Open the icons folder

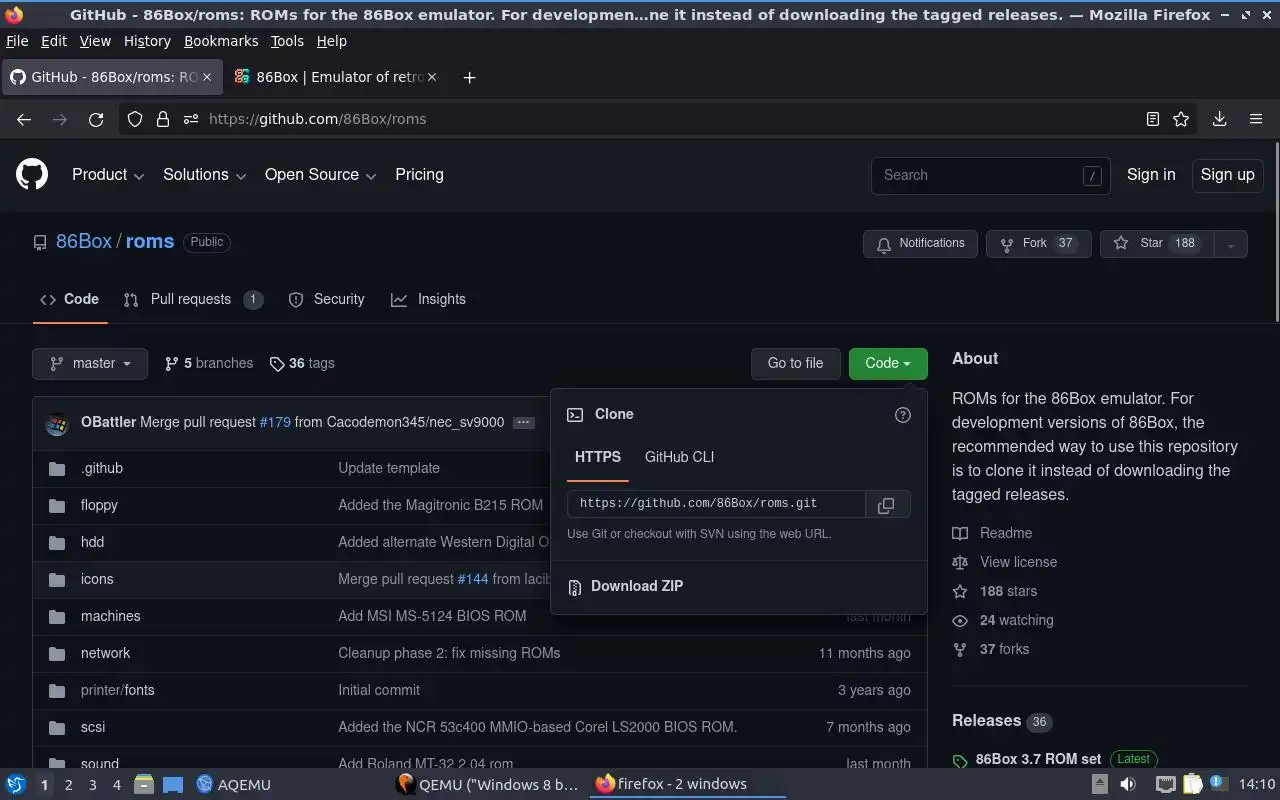[97, 579]
